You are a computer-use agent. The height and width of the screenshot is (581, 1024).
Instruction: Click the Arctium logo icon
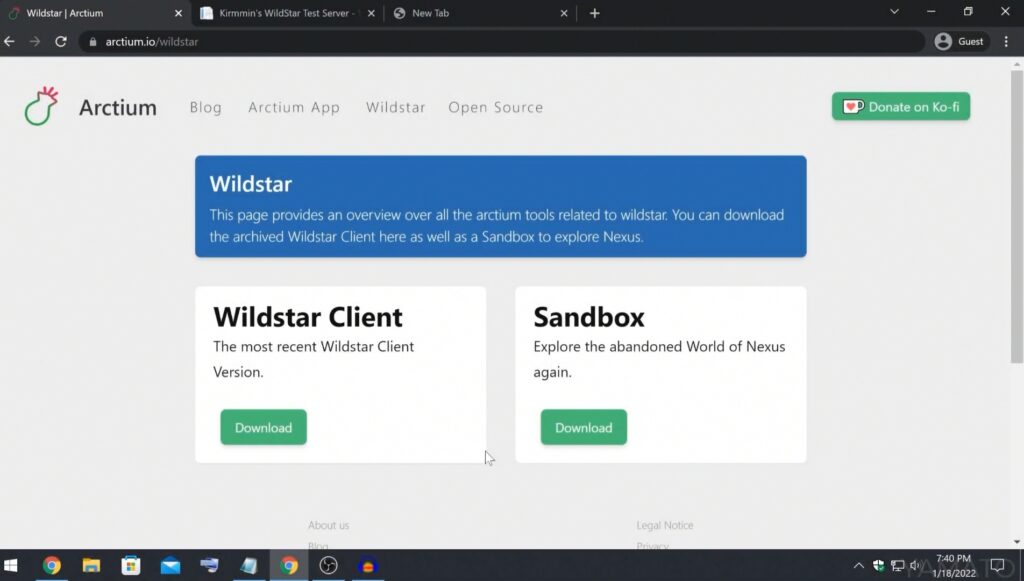coord(41,106)
